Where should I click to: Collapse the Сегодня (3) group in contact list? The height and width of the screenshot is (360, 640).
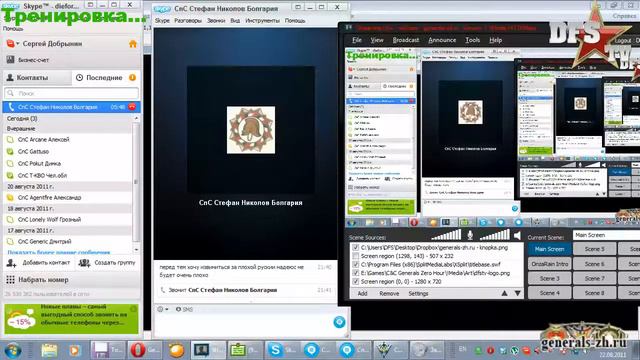click(x=22, y=118)
